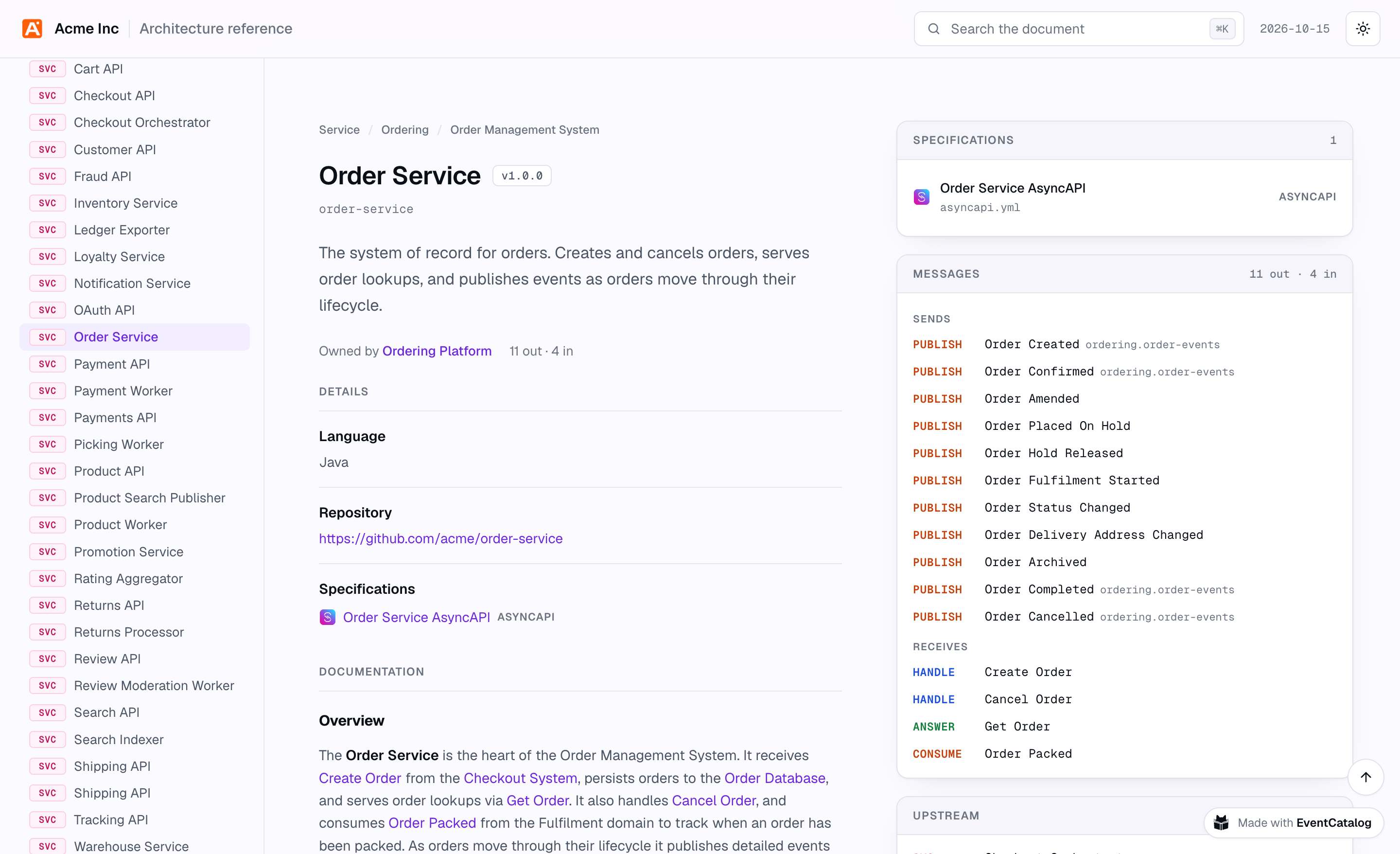This screenshot has width=1400, height=854.
Task: Select Review Moderation Worker in the sidebar
Action: (x=134, y=685)
